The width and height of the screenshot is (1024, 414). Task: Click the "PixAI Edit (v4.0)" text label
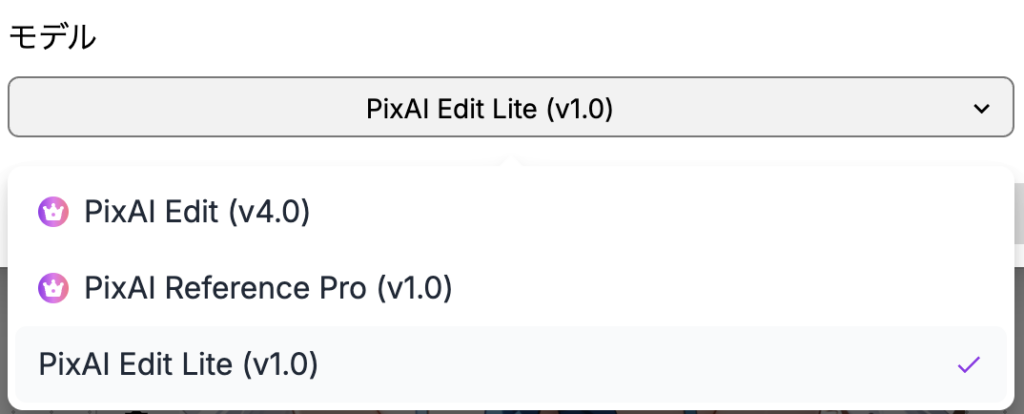pos(197,212)
